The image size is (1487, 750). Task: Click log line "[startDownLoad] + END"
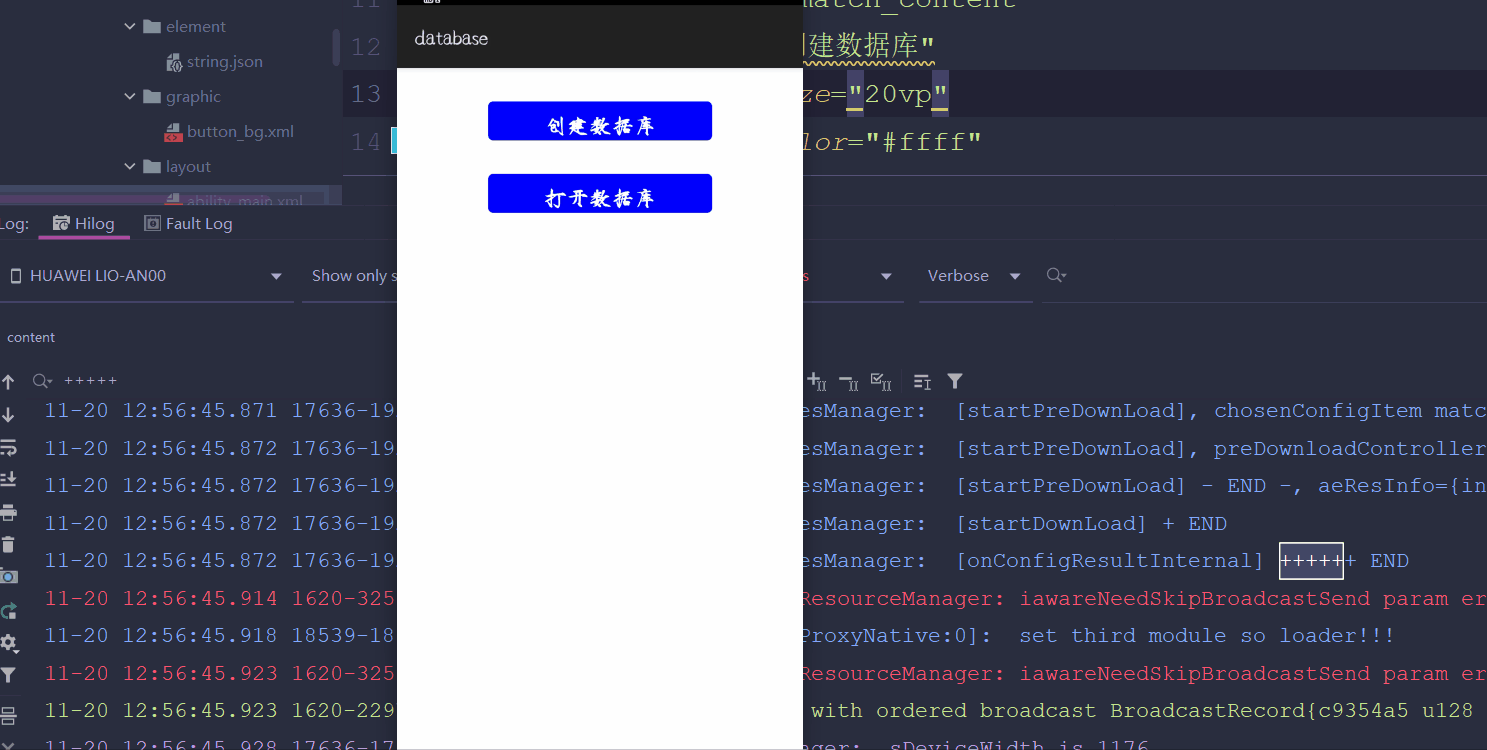point(1091,524)
